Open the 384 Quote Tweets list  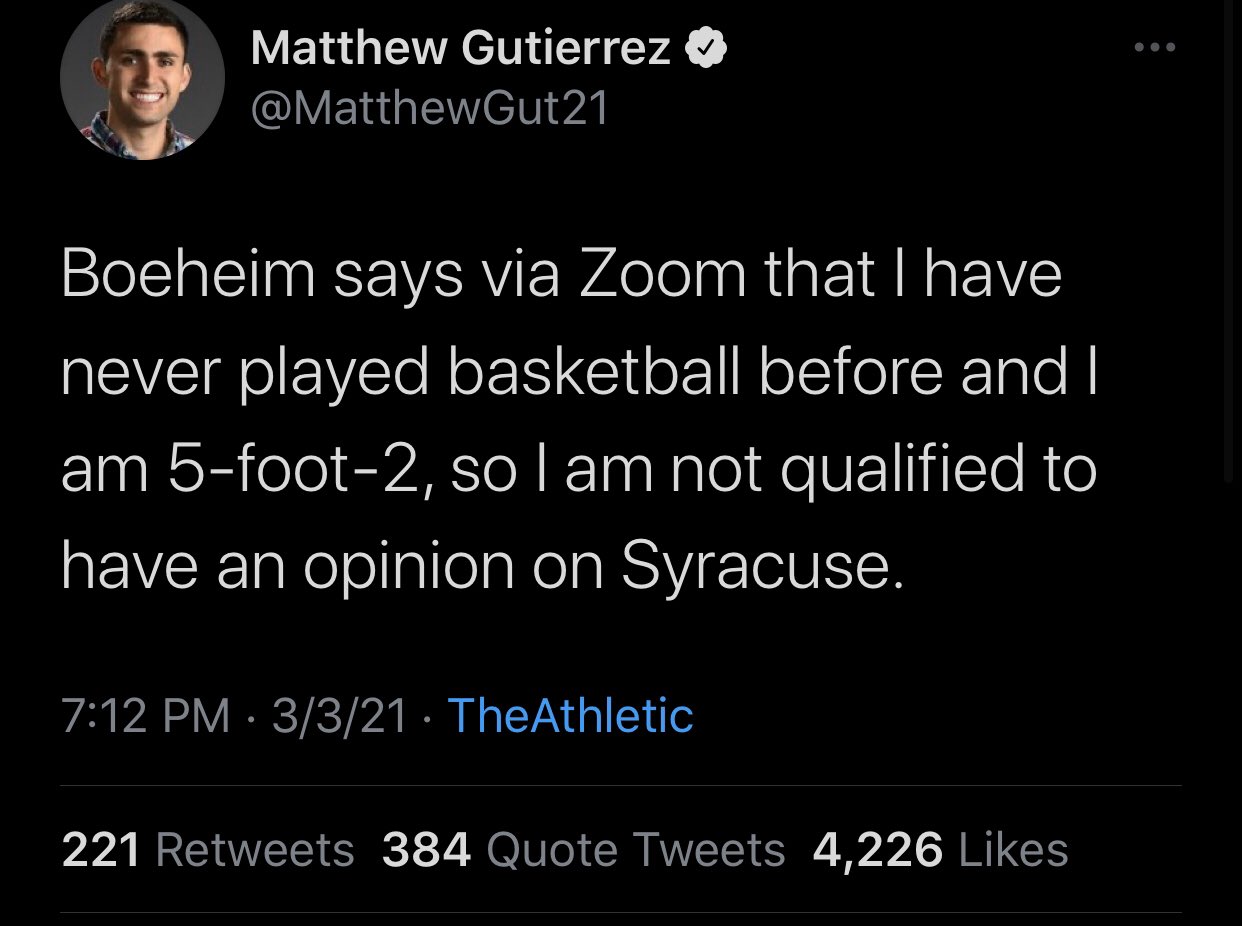(x=584, y=850)
